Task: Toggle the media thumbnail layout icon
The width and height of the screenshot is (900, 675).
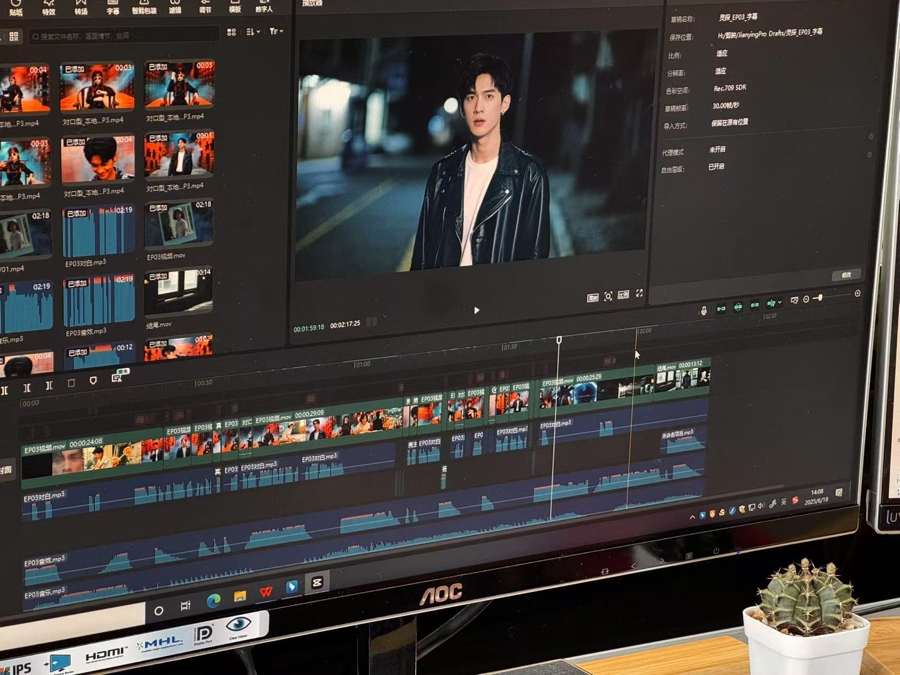Action: (231, 32)
